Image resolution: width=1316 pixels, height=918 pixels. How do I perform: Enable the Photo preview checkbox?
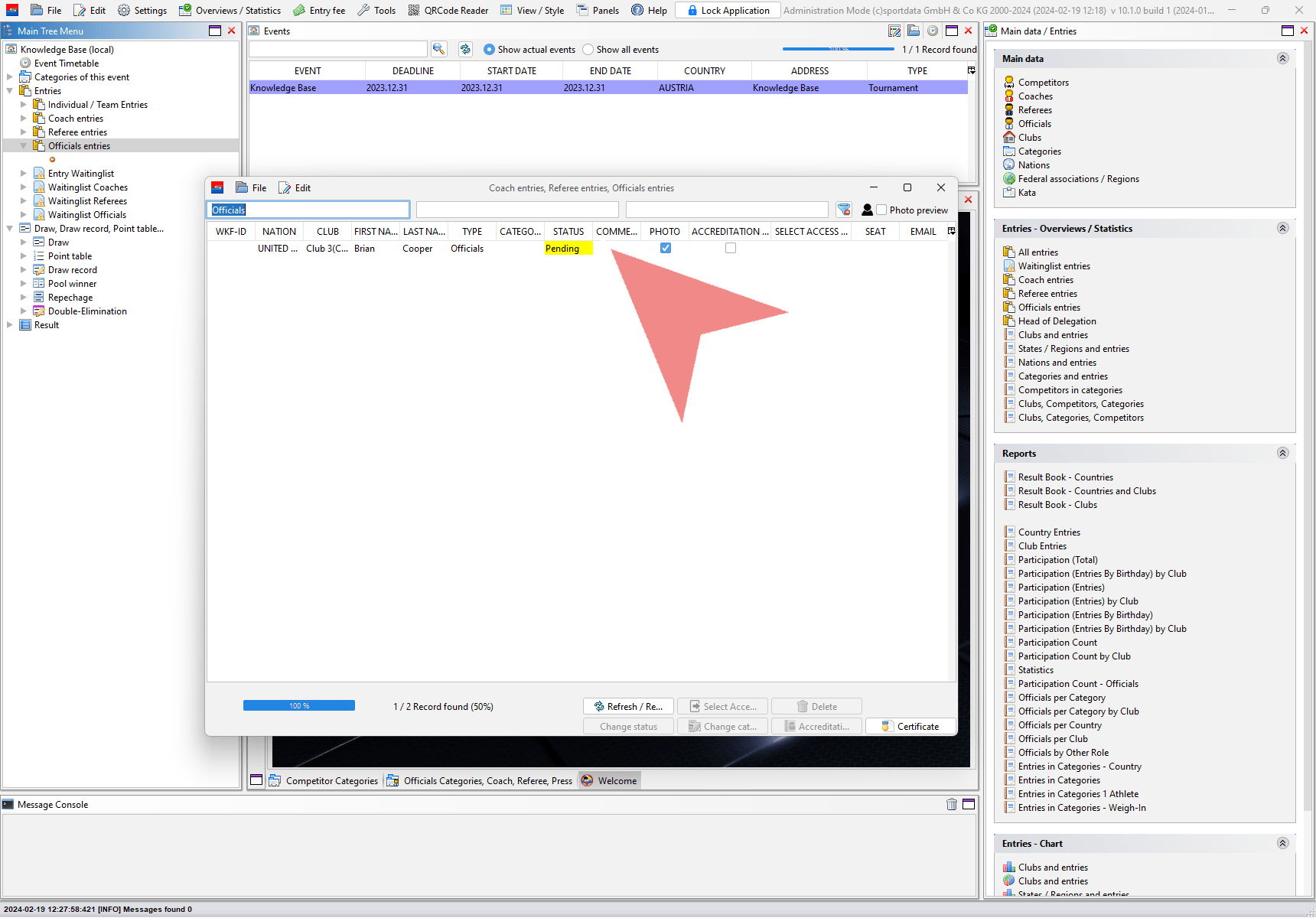point(881,210)
